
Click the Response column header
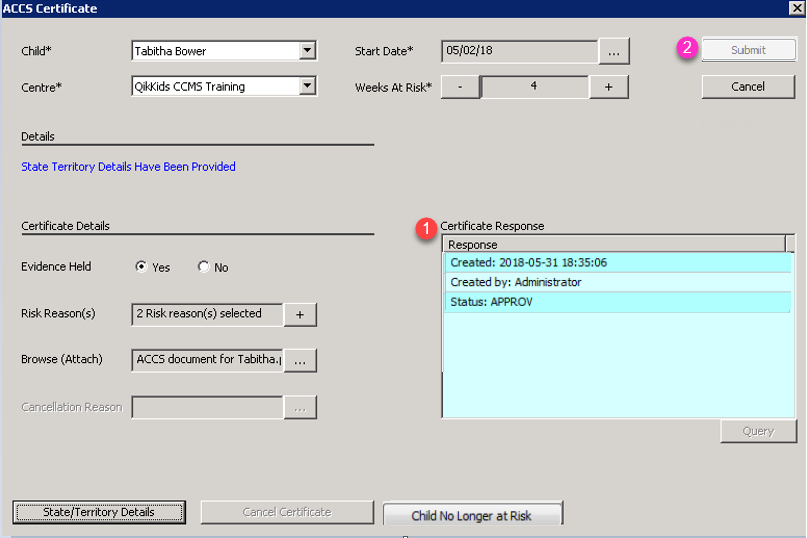614,244
